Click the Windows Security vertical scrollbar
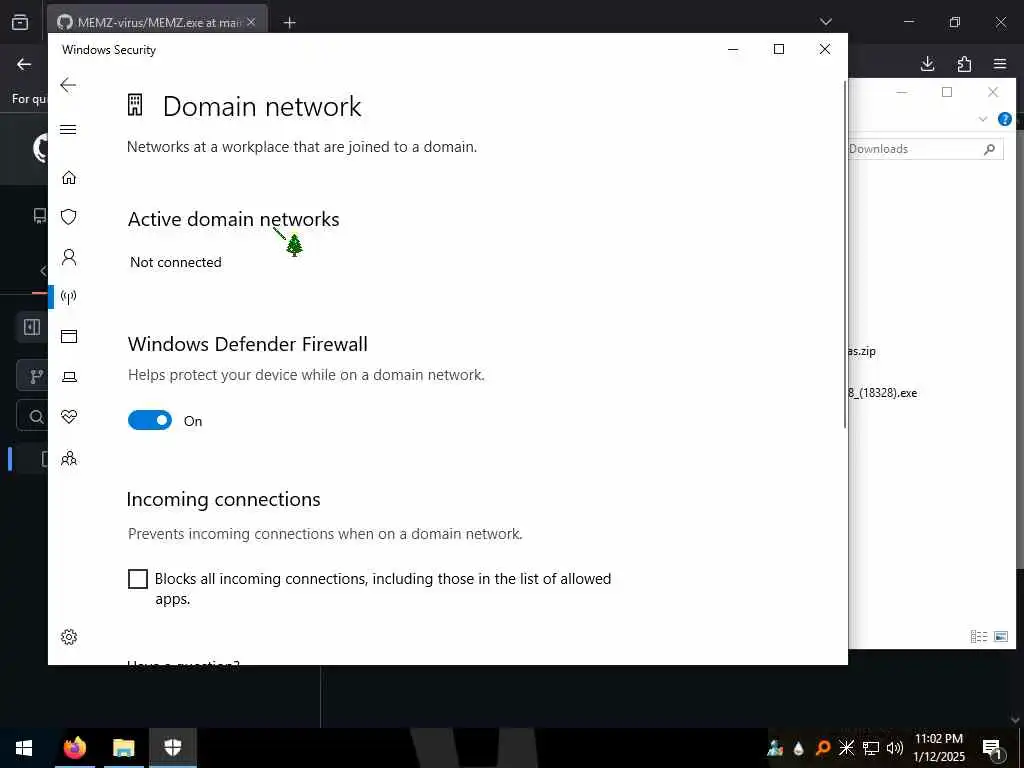The image size is (1024, 768). tap(845, 255)
